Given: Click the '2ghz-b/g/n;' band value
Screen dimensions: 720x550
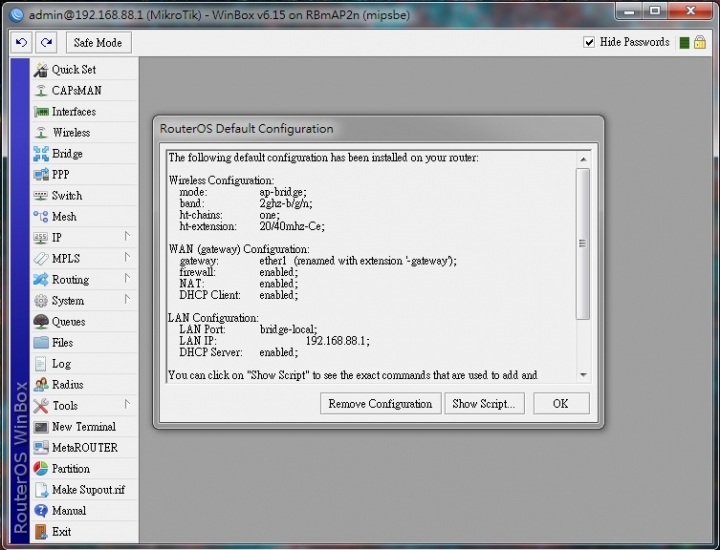Looking at the screenshot, I should 286,203.
